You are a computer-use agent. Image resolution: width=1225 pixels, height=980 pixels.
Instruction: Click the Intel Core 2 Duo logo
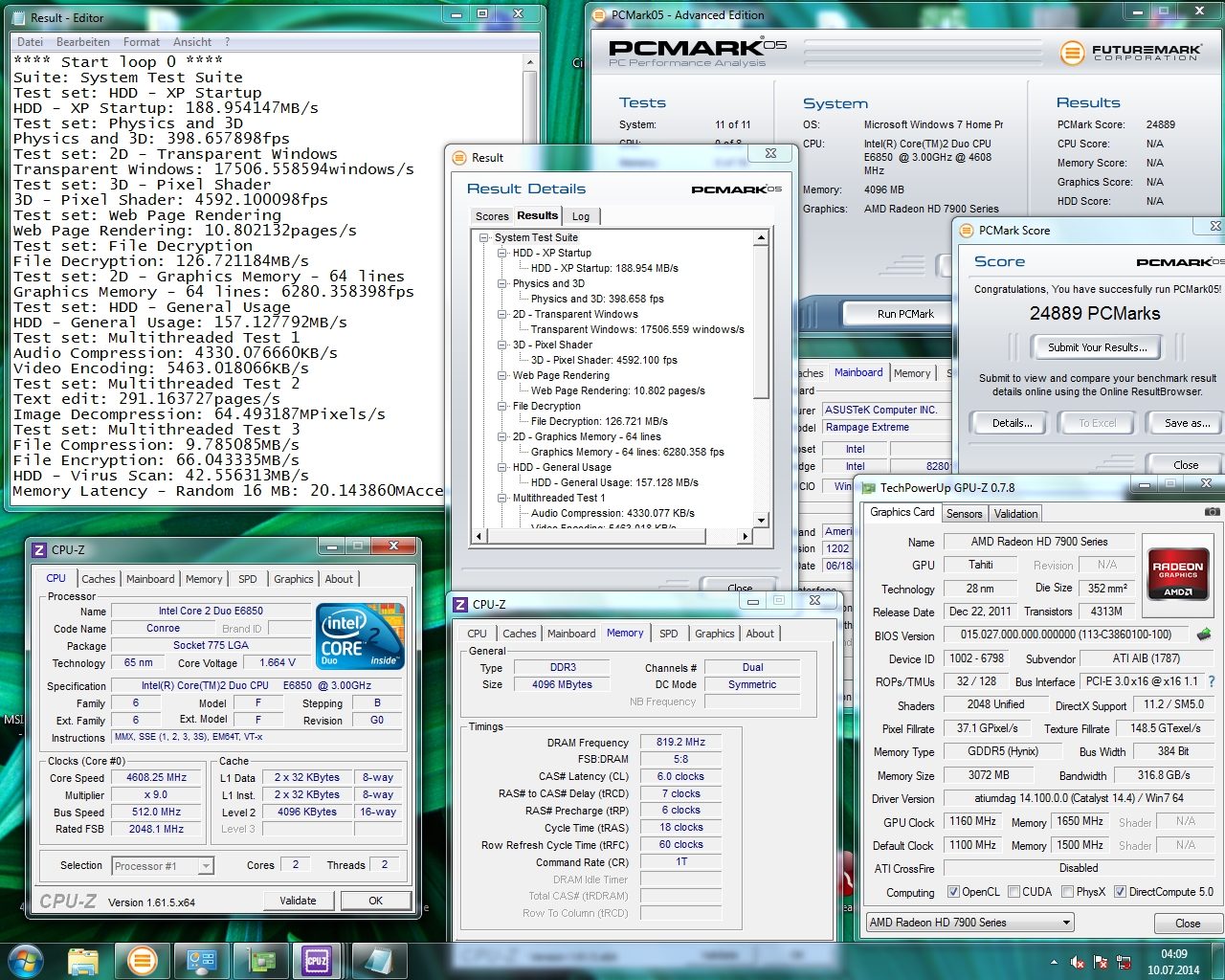(361, 635)
